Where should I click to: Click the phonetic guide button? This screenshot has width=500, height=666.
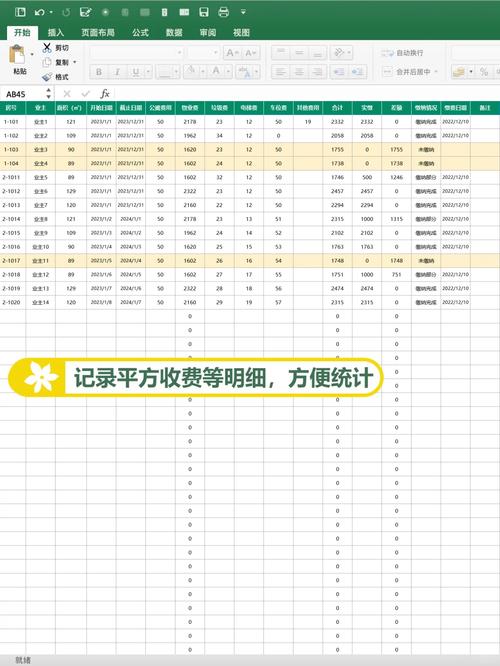[244, 72]
